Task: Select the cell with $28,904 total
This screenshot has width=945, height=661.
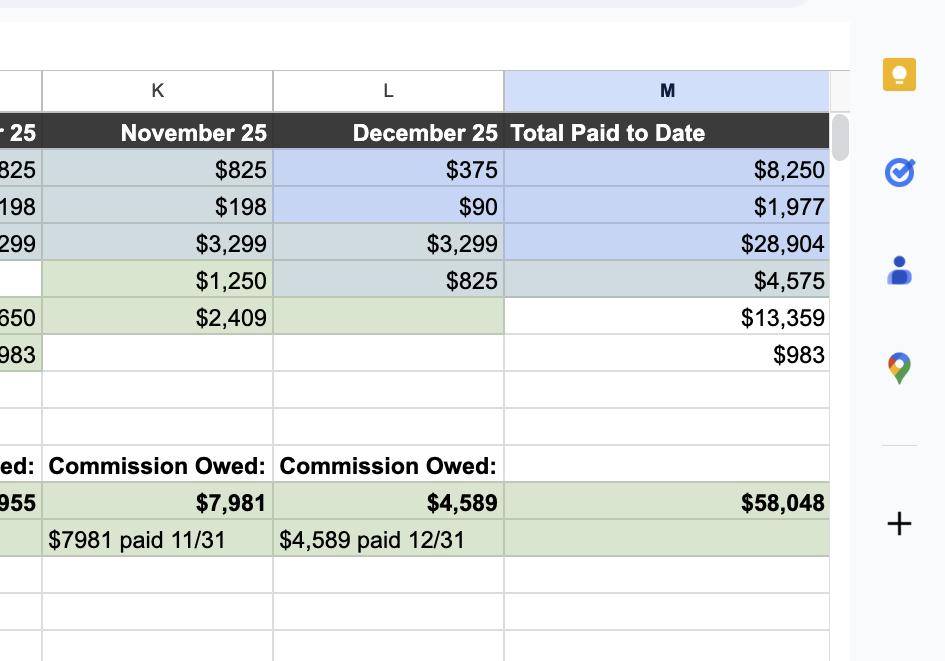Action: coord(667,243)
